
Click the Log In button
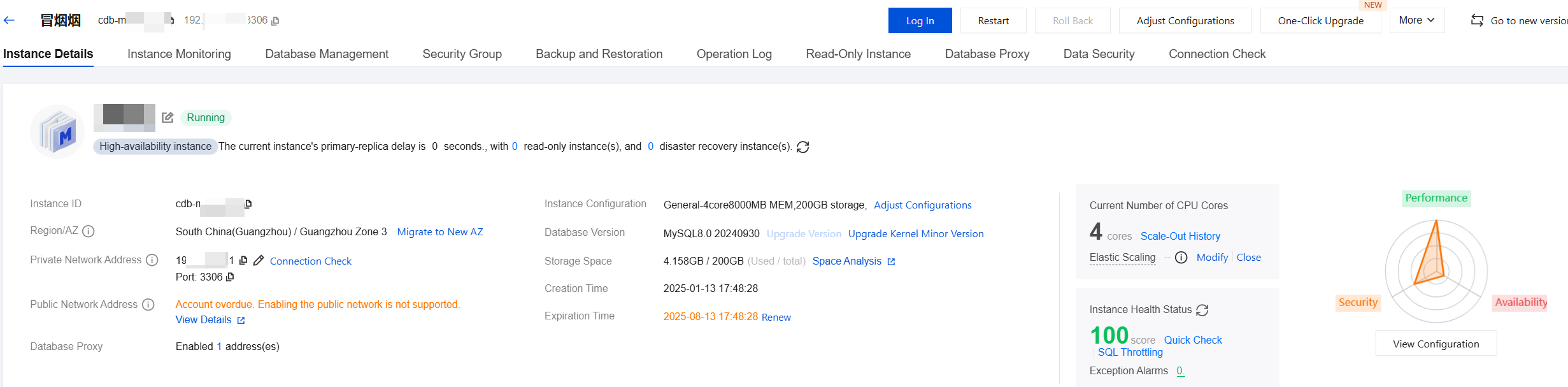click(x=920, y=20)
